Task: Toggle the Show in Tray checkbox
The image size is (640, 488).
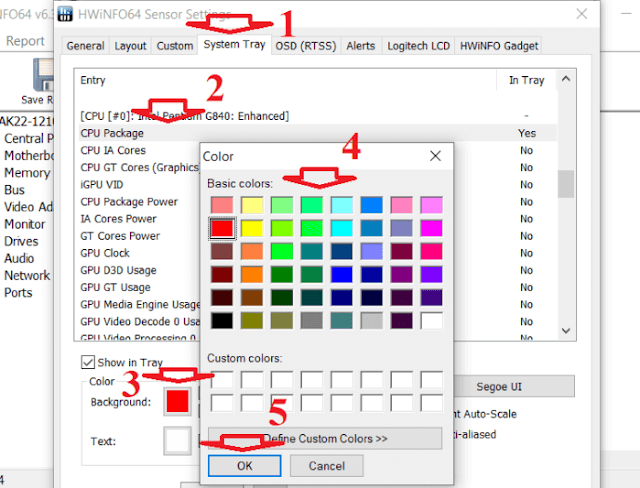Action: point(88,362)
